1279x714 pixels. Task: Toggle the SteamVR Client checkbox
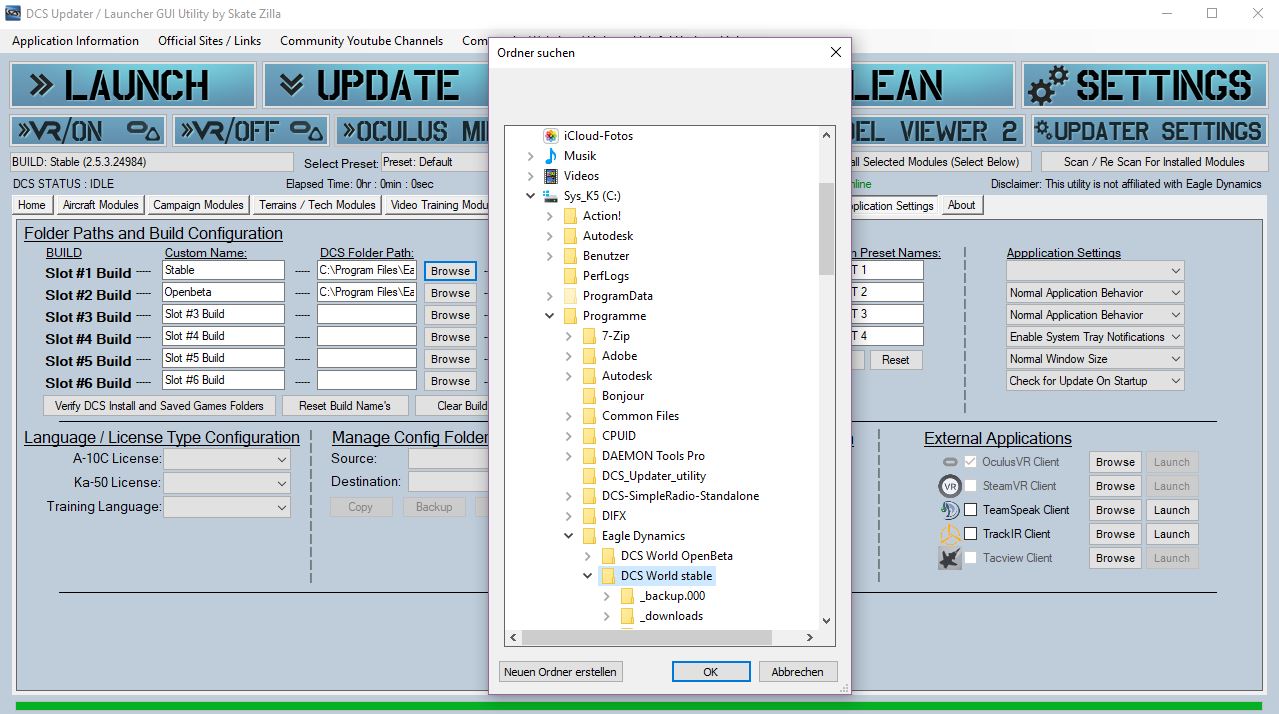click(970, 486)
